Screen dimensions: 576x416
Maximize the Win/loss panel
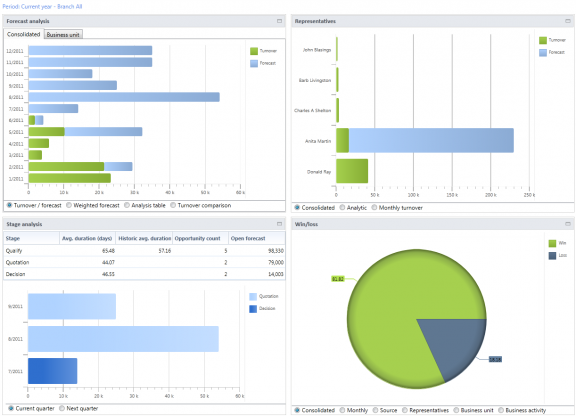coord(568,224)
